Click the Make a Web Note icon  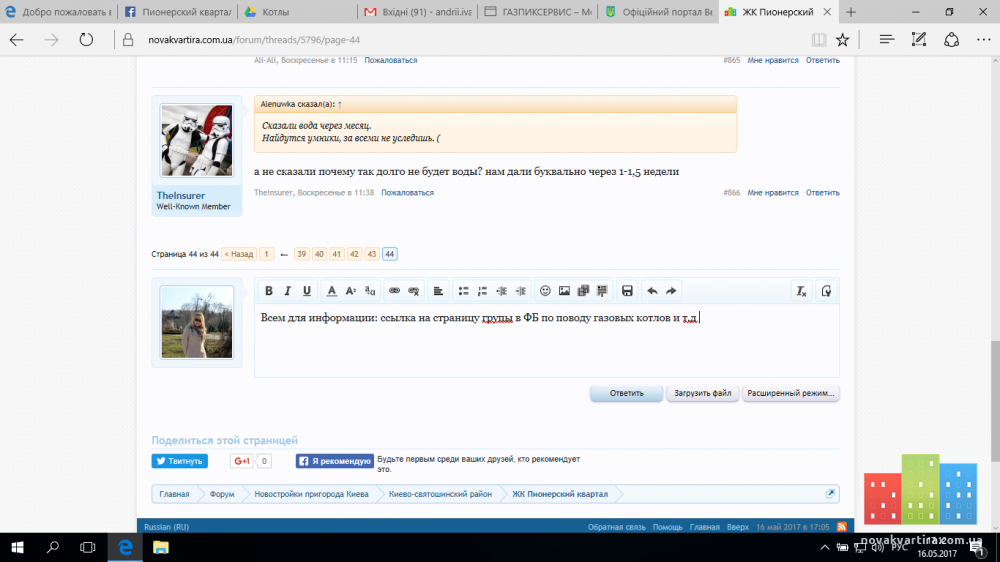tap(919, 40)
